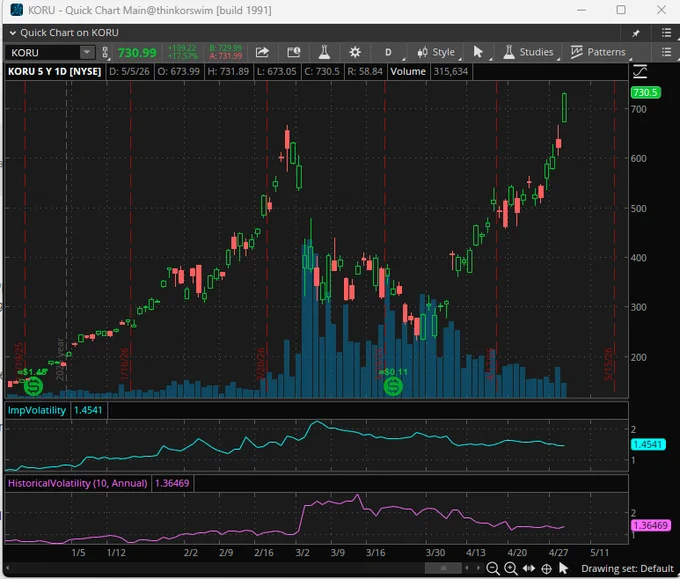Viewport: 680px width, 579px height.
Task: Click the horizontal scrollbar thumb
Action: pyautogui.click(x=443, y=568)
